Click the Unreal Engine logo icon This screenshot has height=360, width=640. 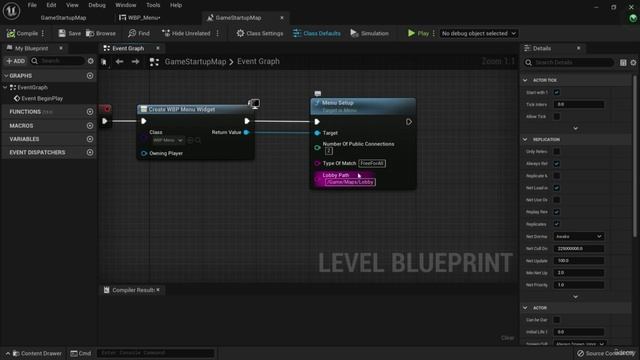pyautogui.click(x=11, y=11)
